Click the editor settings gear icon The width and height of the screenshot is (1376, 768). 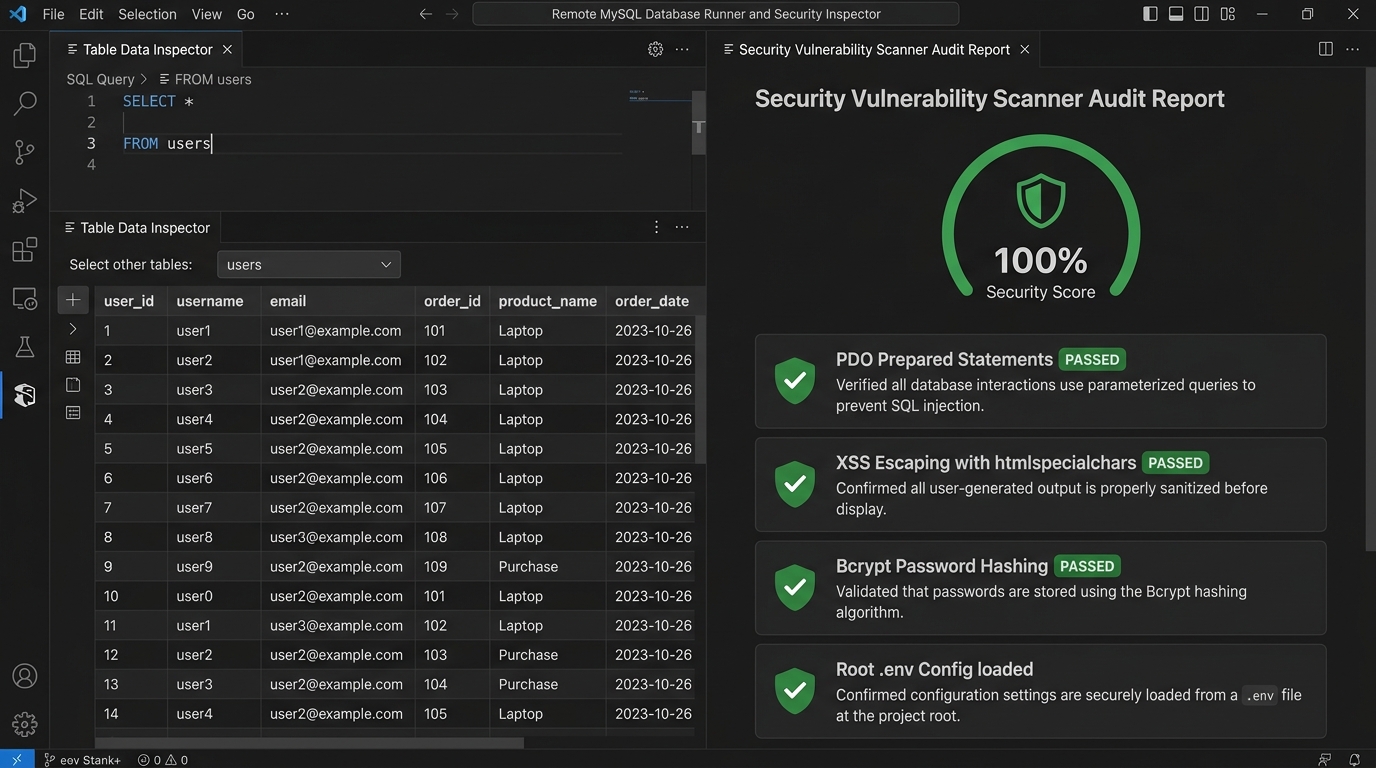[x=655, y=49]
